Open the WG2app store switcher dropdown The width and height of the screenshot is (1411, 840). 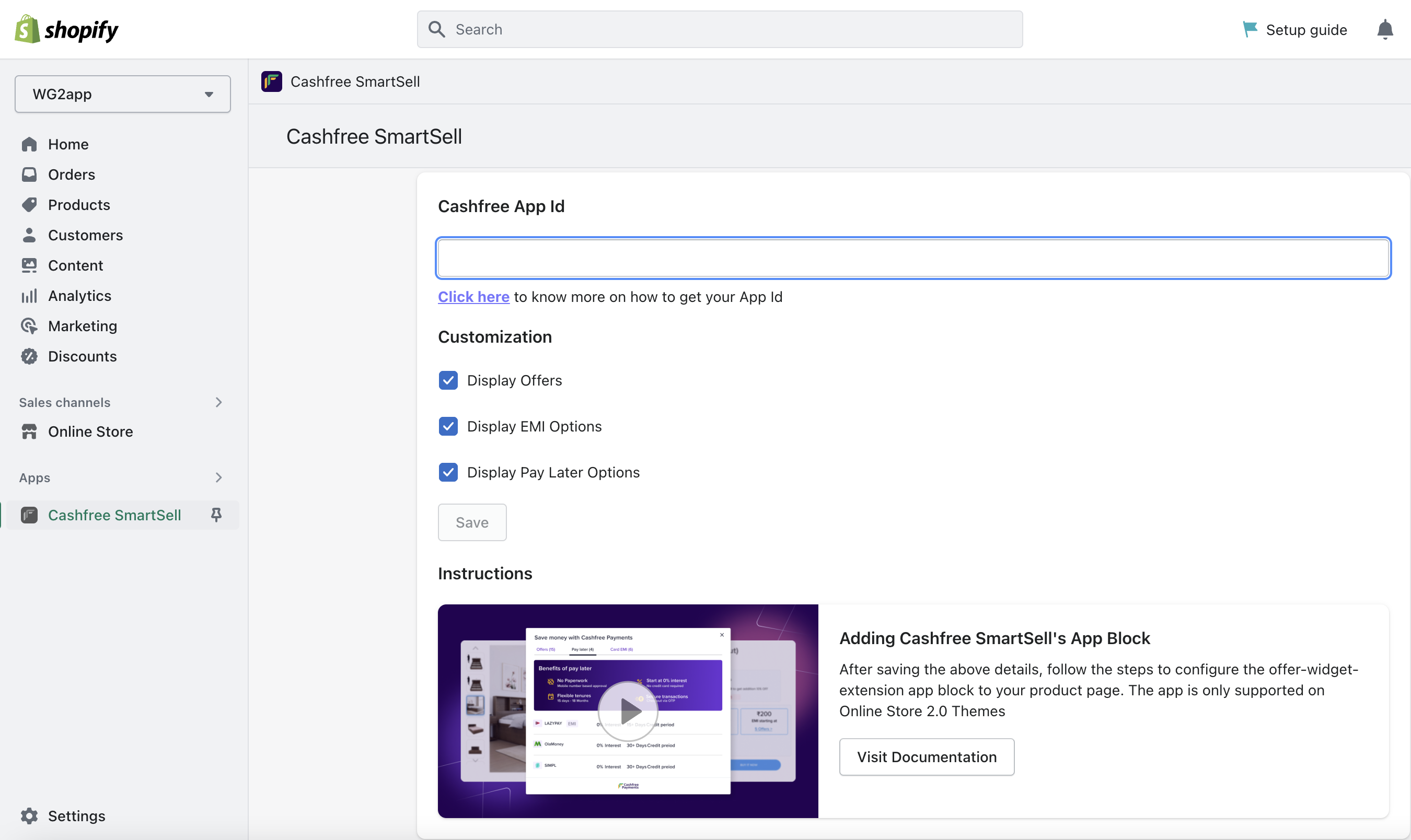point(122,94)
